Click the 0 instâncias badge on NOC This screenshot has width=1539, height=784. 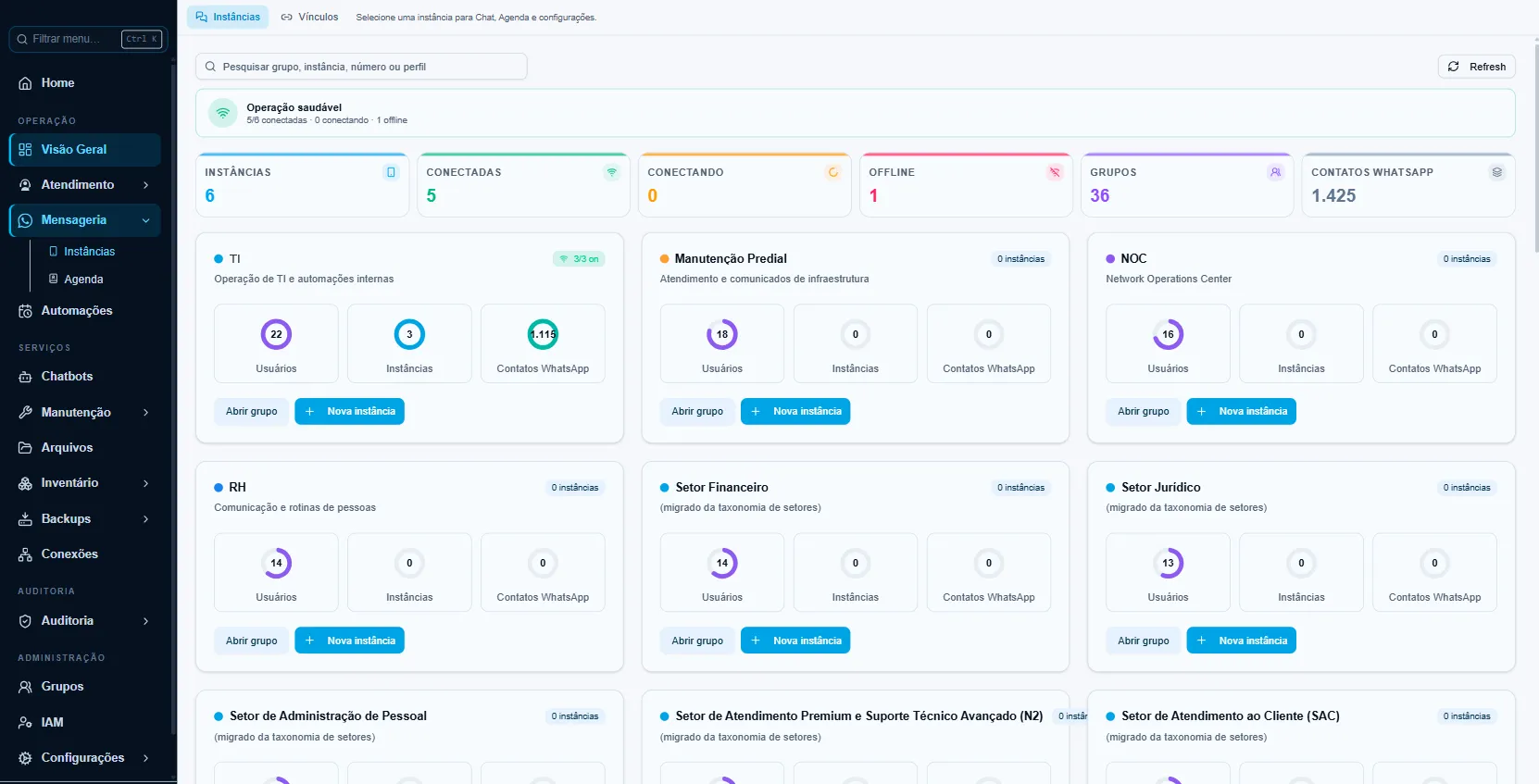(x=1467, y=259)
